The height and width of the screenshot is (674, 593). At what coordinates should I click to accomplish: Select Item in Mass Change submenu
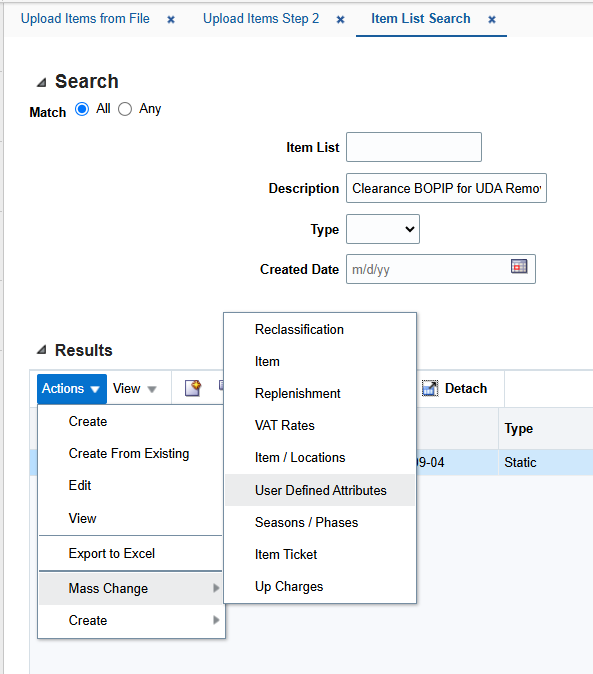(x=320, y=362)
